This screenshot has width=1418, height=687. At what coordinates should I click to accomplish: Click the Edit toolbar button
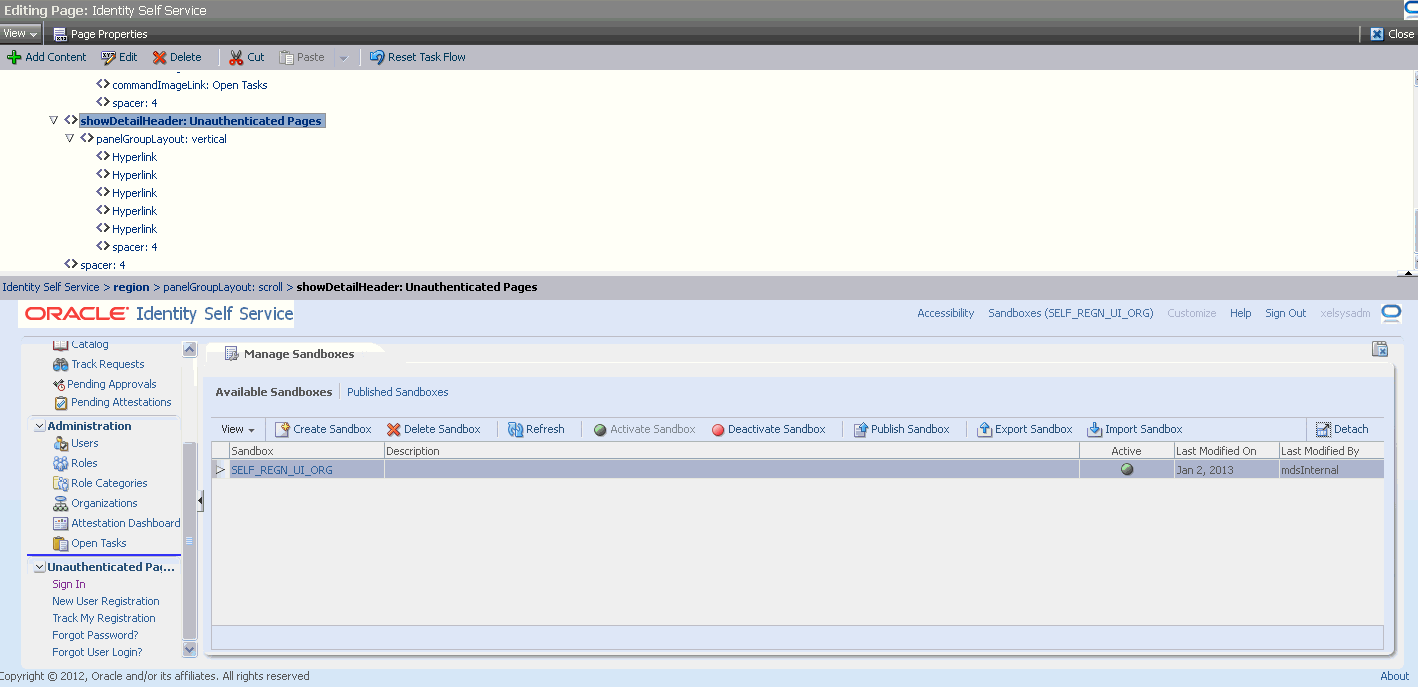click(120, 57)
